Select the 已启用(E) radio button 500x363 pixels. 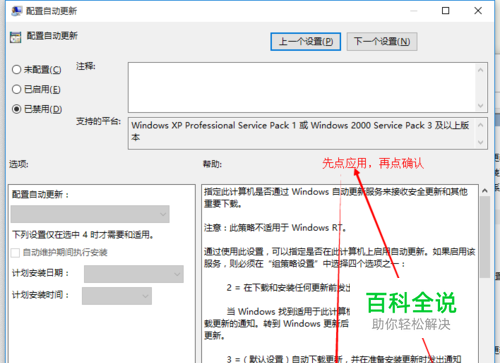click(16, 89)
